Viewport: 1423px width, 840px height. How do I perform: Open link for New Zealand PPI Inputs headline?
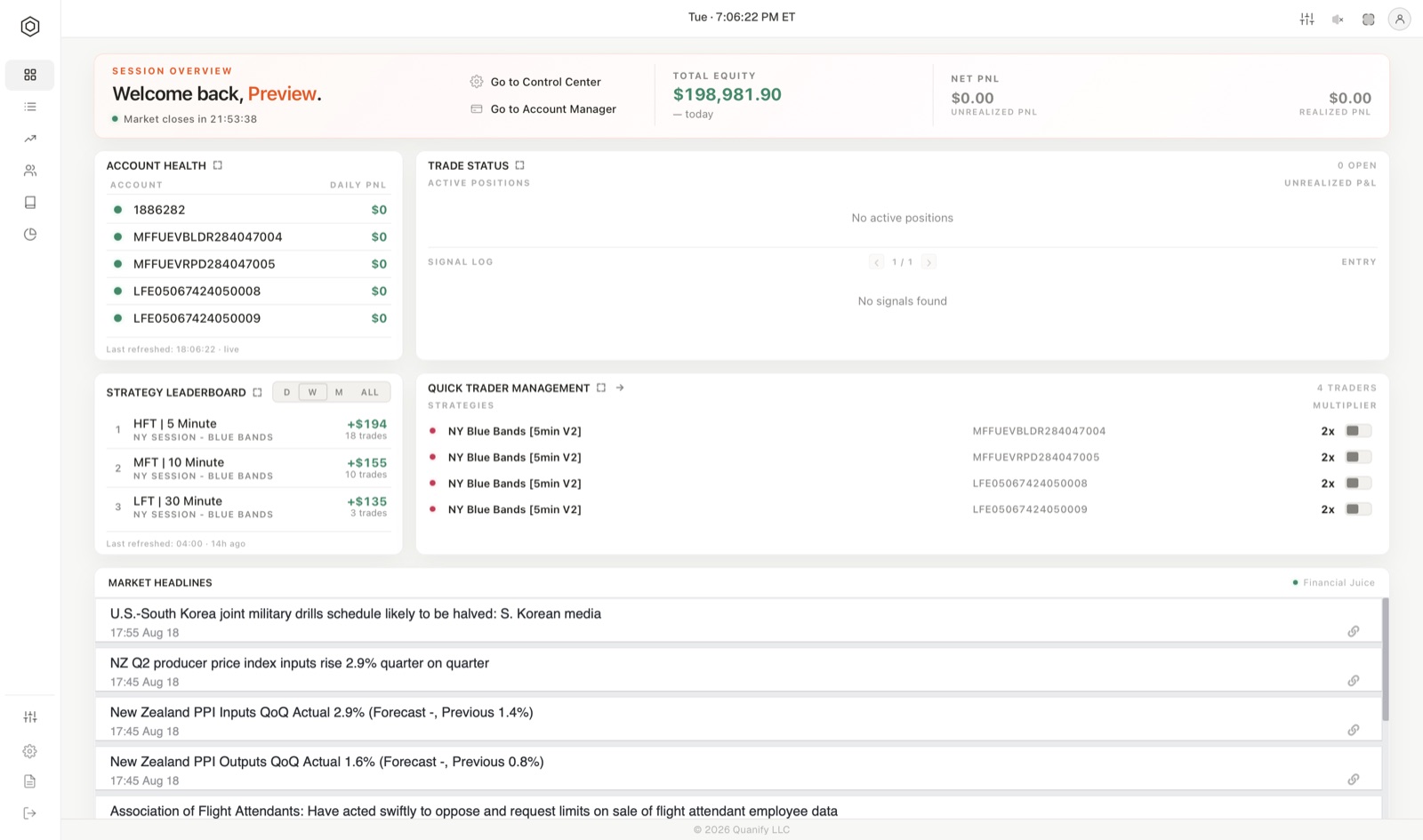click(1354, 730)
